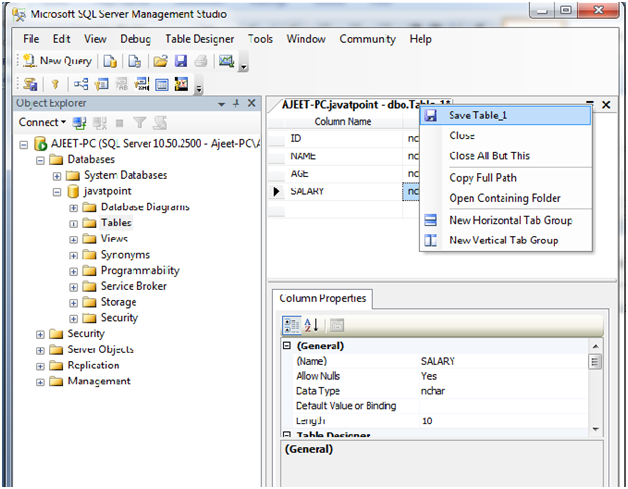This screenshot has height=489, width=628.
Task: Click the New Vertical Tab Group icon
Action: (431, 240)
